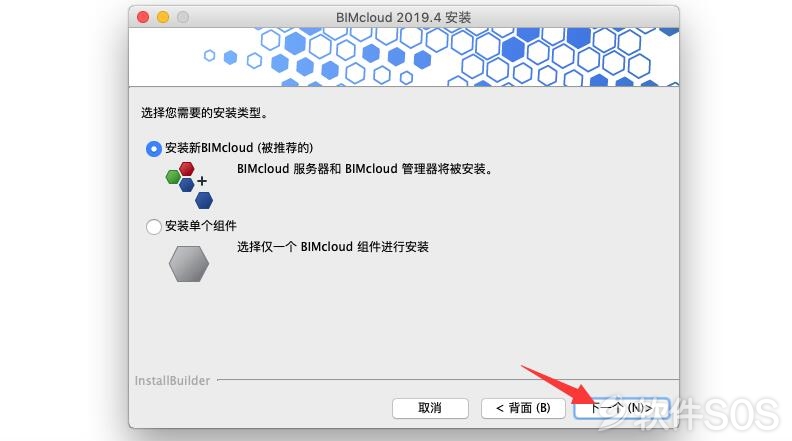Click the blue hexagon pattern header banner
Viewport: 792px width, 441px height.
tap(404, 57)
